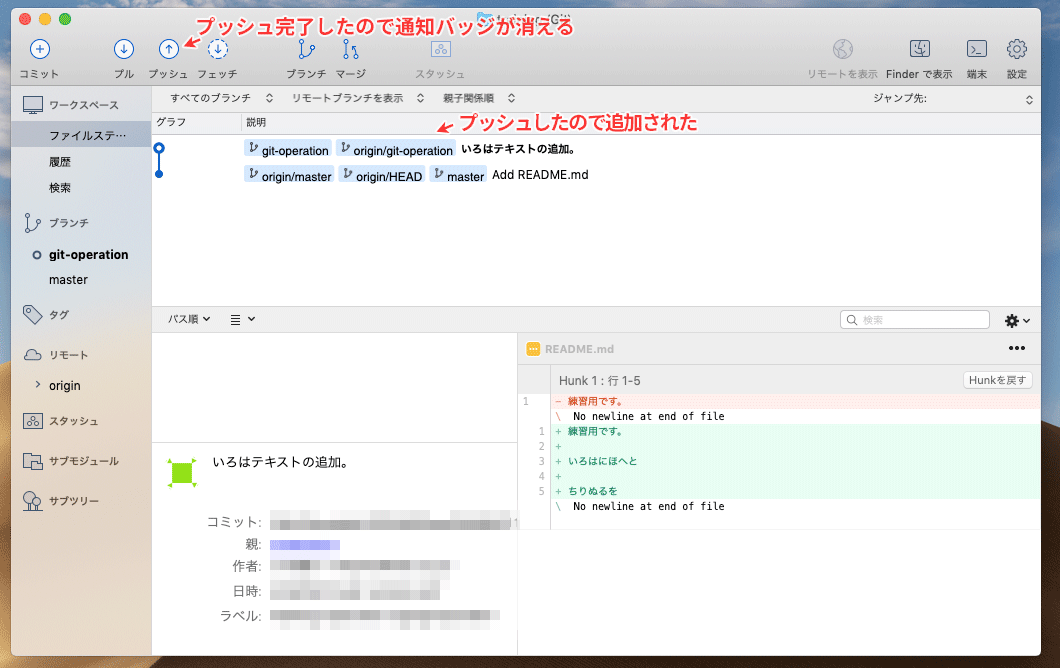Open the diff options gear dropdown
The width and height of the screenshot is (1060, 668).
tap(1017, 320)
